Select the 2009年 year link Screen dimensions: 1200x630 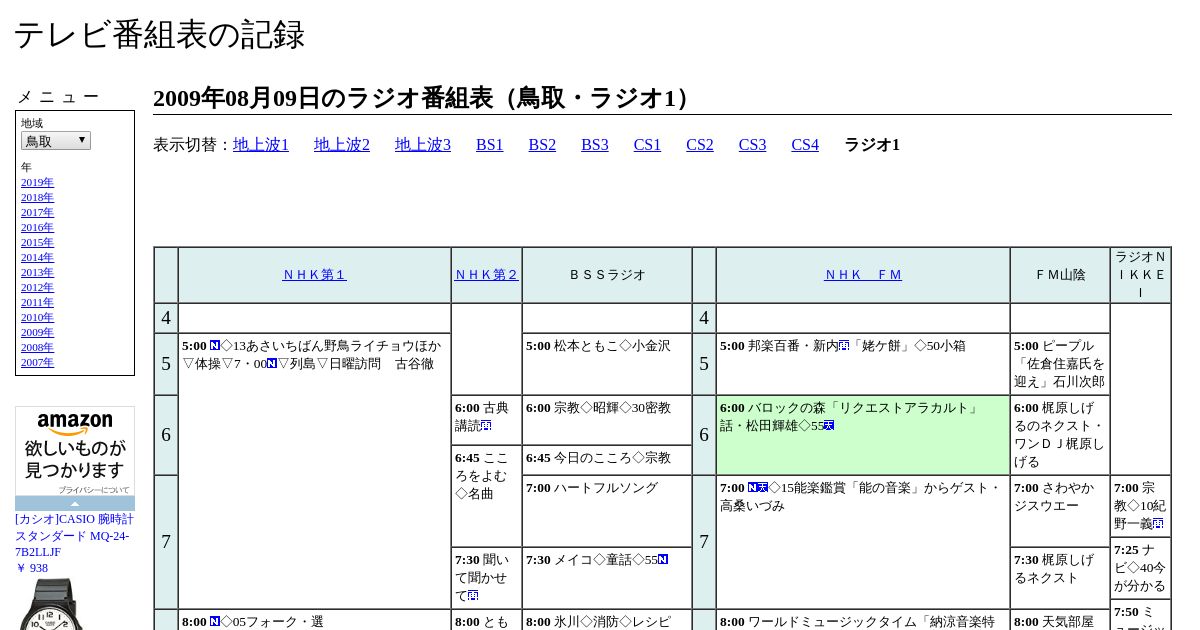pyautogui.click(x=37, y=332)
